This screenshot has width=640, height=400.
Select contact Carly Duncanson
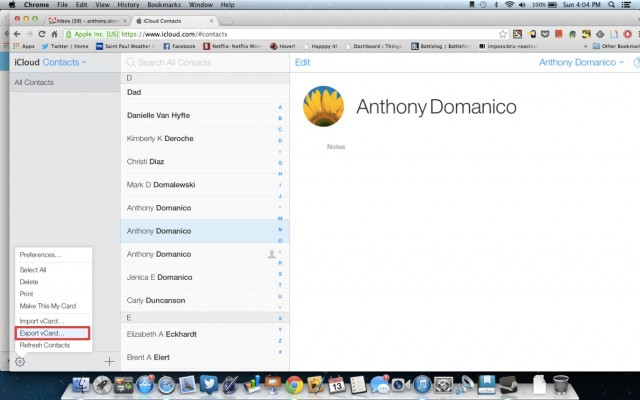[x=205, y=300]
